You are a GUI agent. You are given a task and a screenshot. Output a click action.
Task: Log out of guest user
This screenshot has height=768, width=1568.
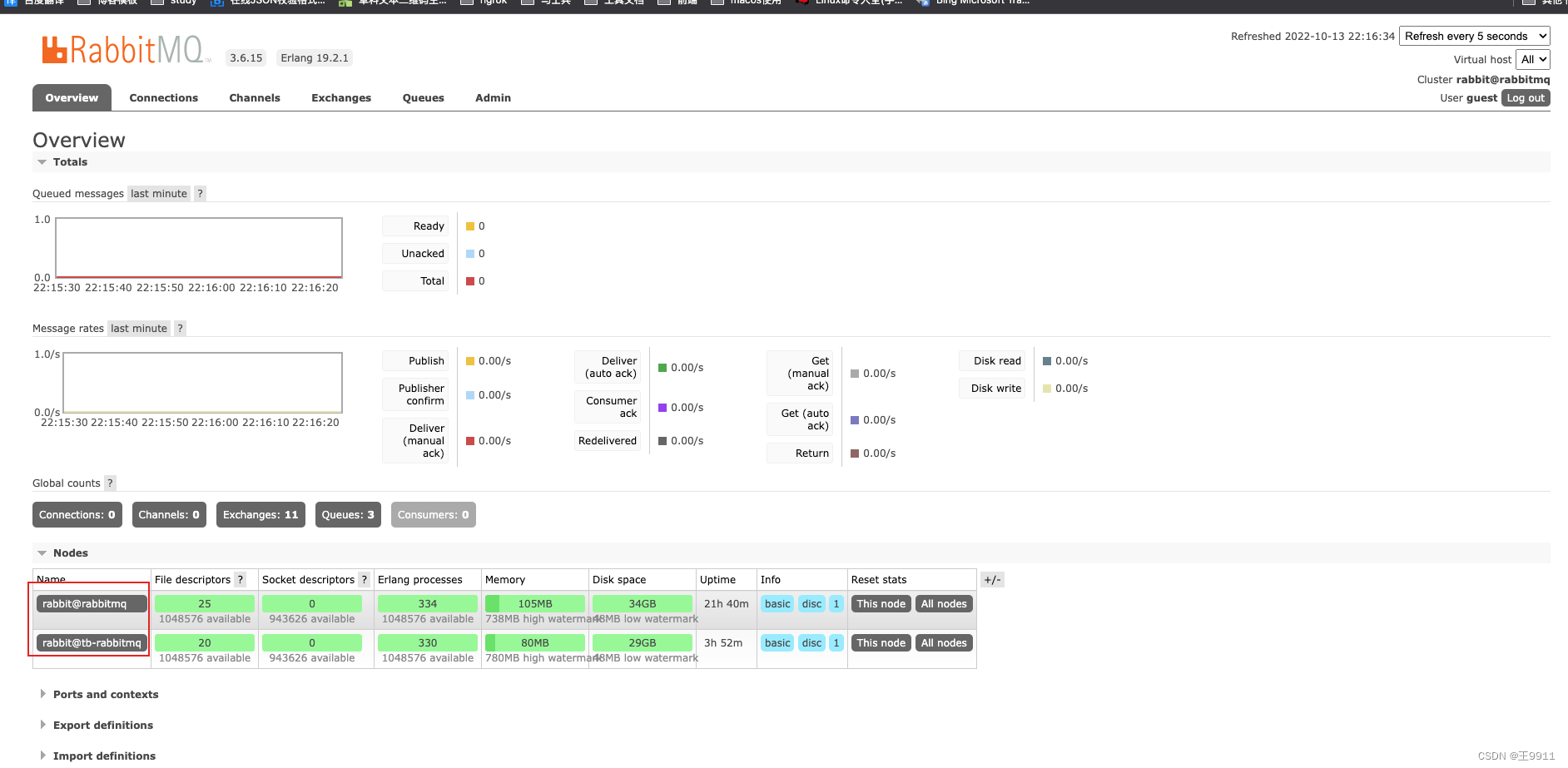(1526, 98)
